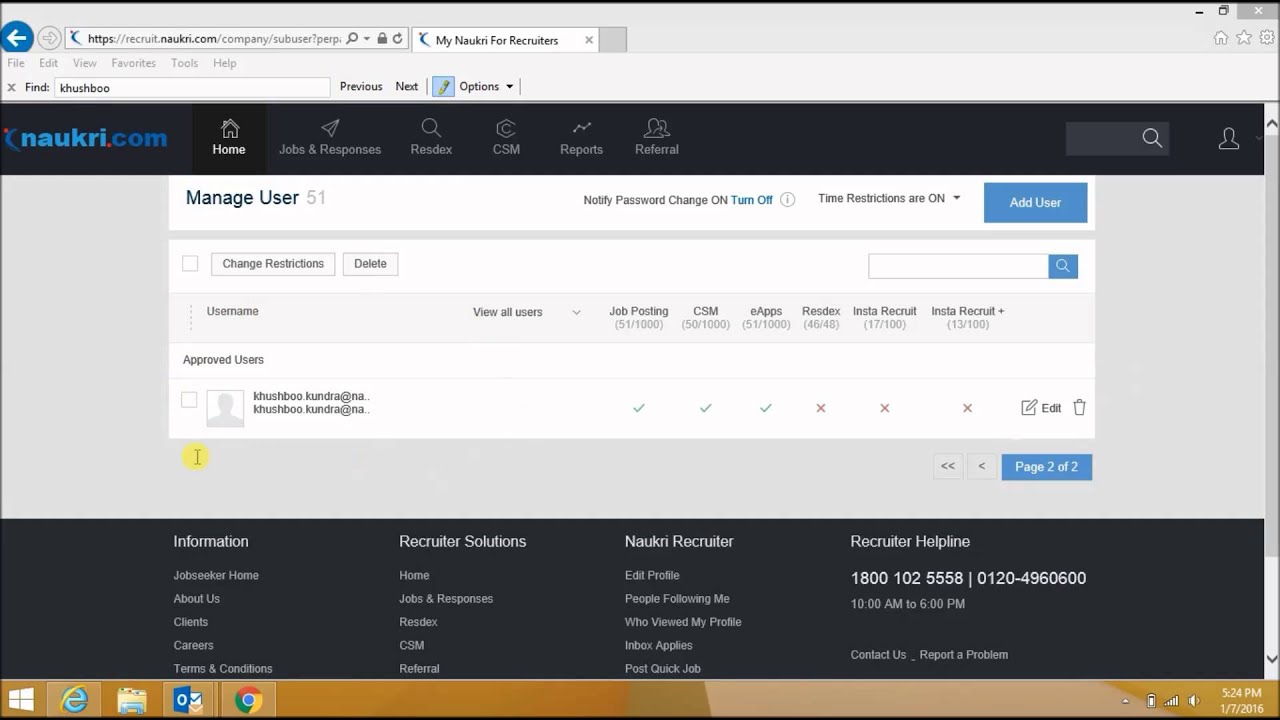Click the Delete button above user list
The width and height of the screenshot is (1280, 720).
(370, 264)
